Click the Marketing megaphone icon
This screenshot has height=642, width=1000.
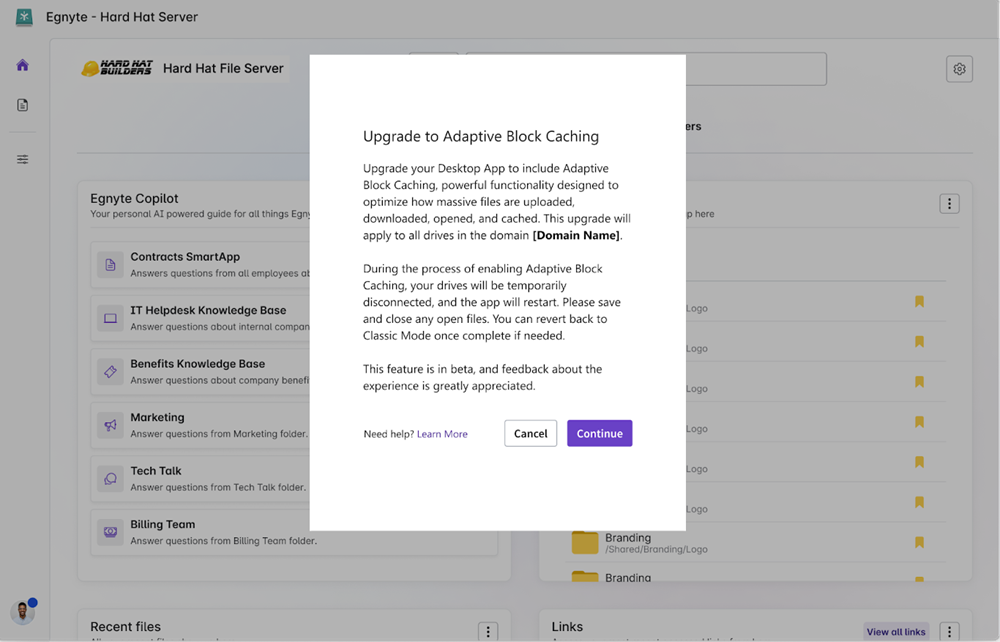(110, 425)
